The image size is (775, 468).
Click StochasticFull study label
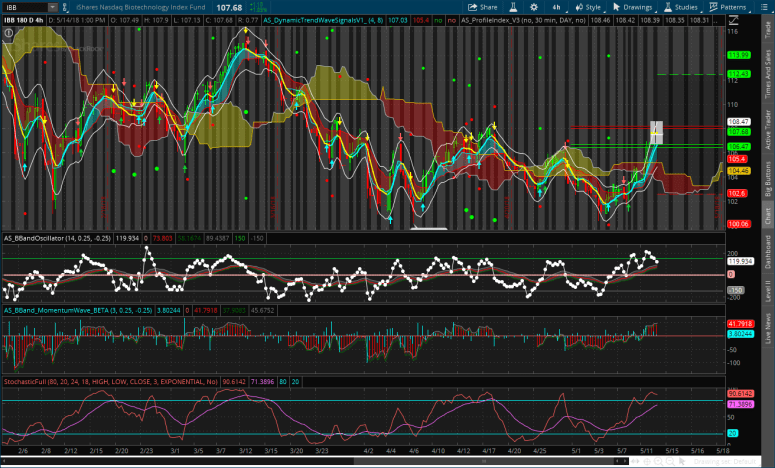[x=111, y=382]
